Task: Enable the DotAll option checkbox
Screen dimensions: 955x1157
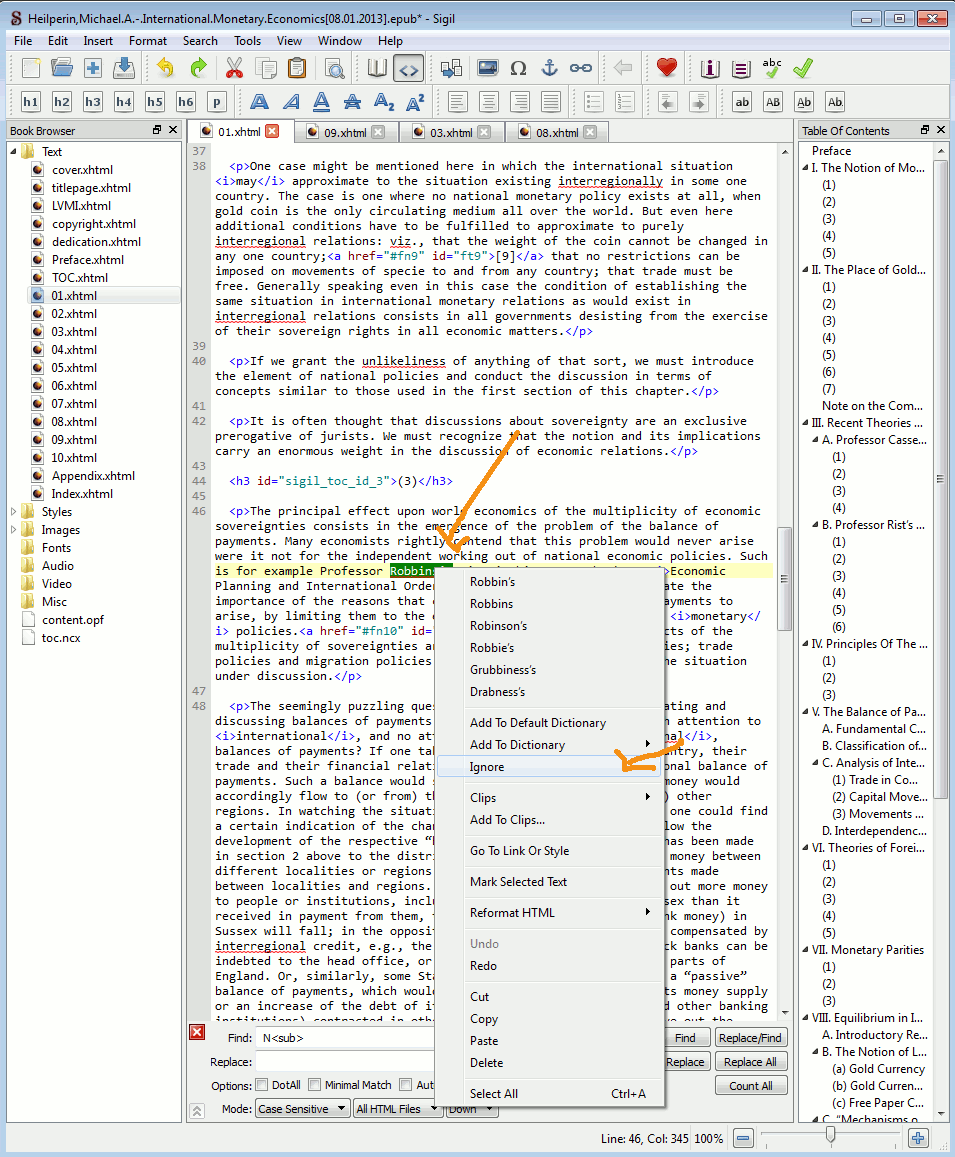Action: coord(262,1085)
